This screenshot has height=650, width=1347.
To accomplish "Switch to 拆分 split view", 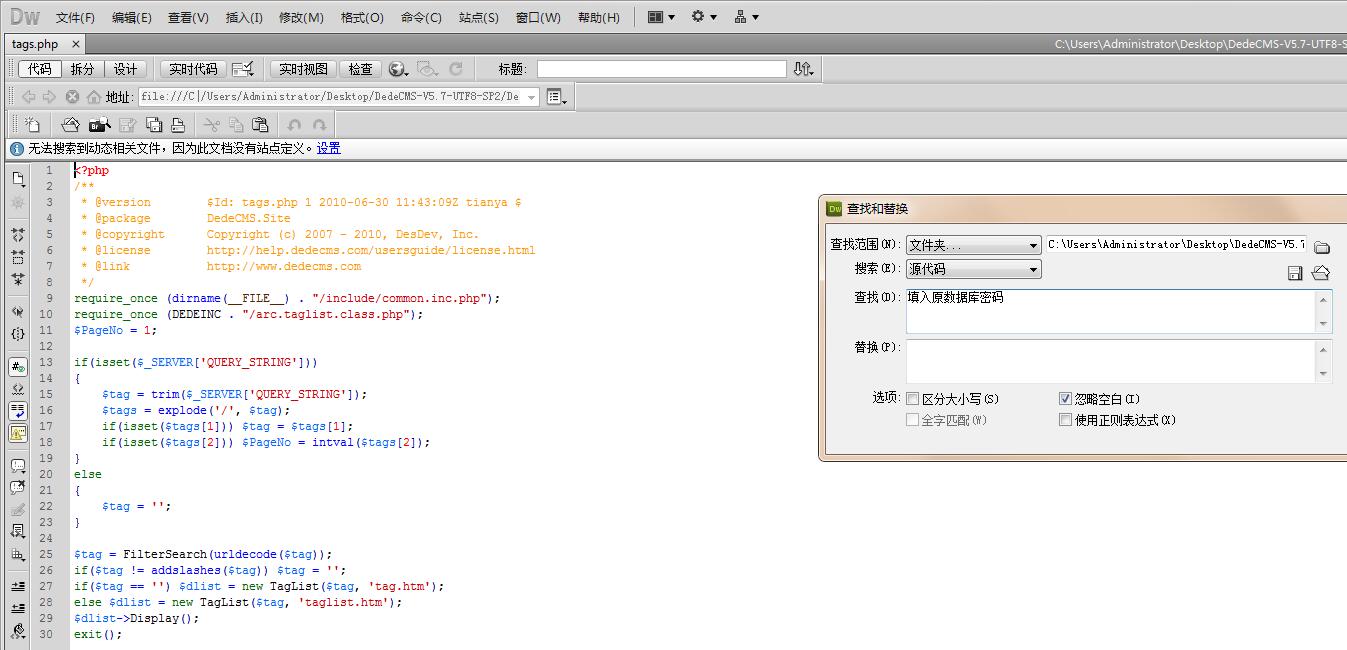I will (x=82, y=69).
